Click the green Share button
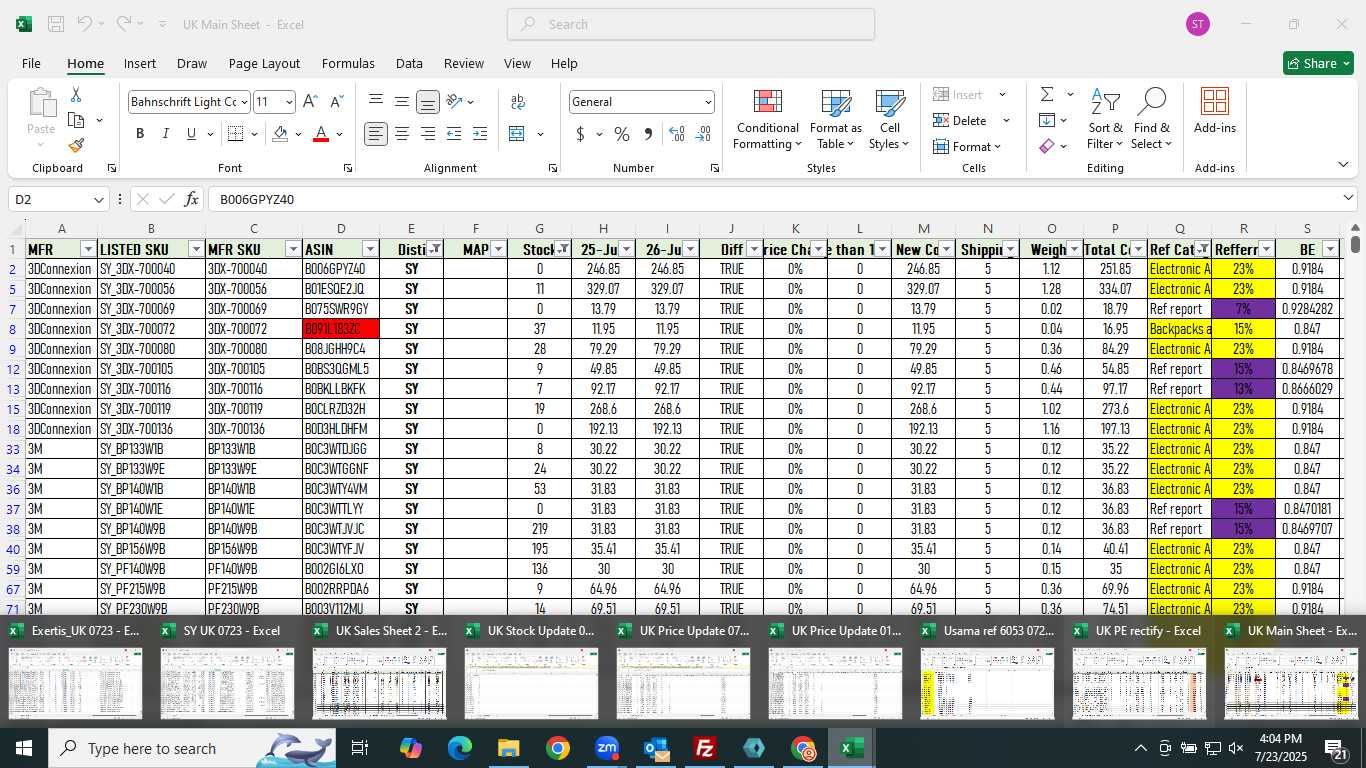Viewport: 1366px width, 768px height. tap(1318, 63)
